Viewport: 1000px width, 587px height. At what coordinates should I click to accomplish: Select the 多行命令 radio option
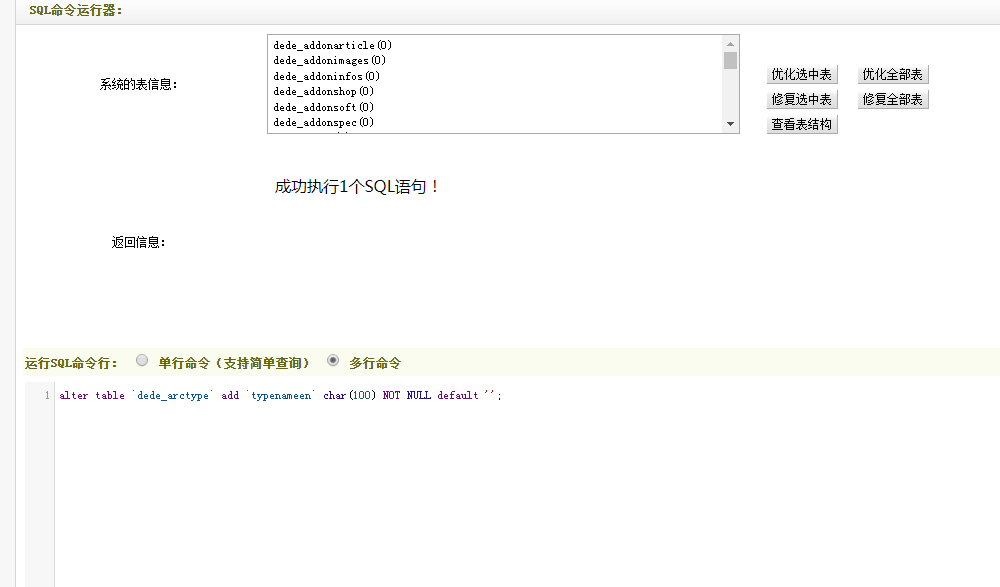tap(333, 360)
